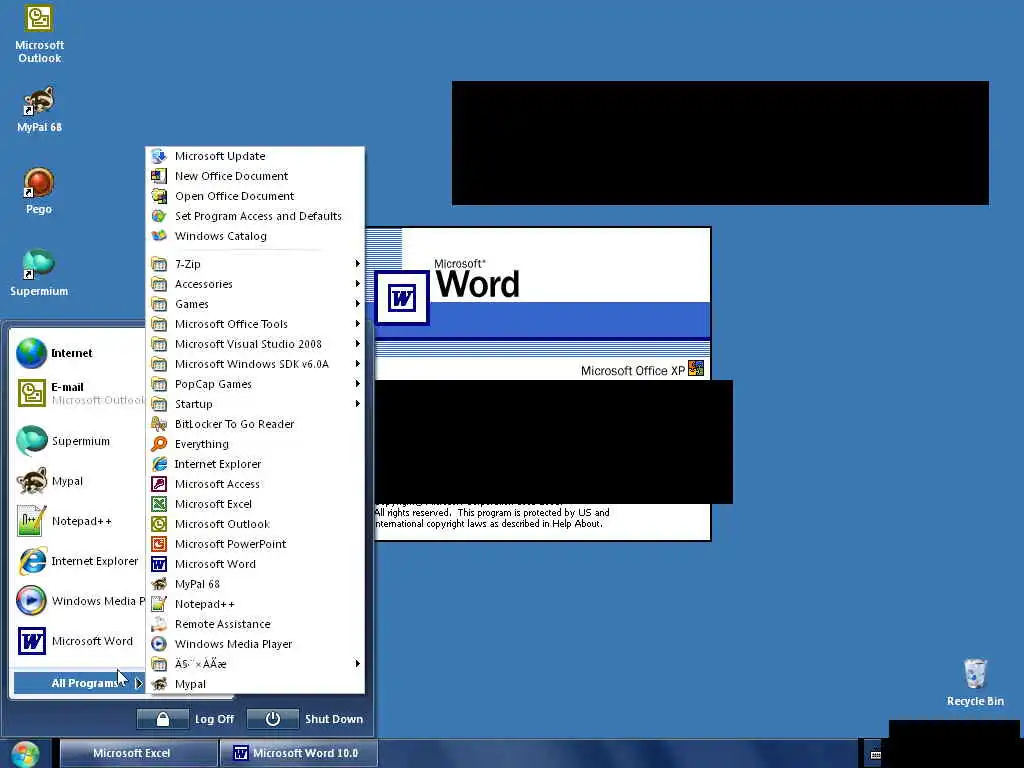The image size is (1024, 768).
Task: Click the All Programs button
Action: click(x=78, y=683)
